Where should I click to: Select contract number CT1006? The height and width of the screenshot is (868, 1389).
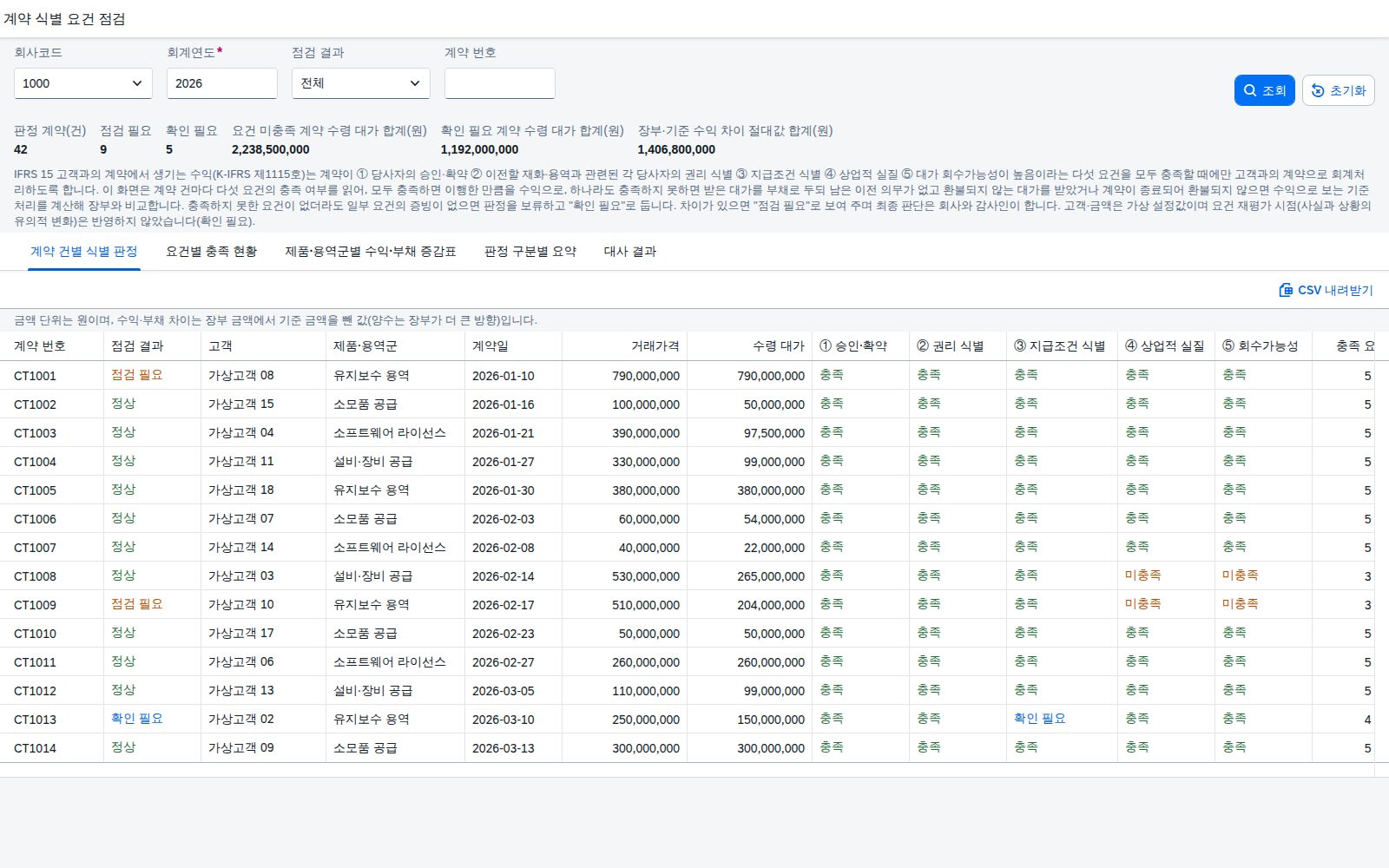tap(35, 519)
